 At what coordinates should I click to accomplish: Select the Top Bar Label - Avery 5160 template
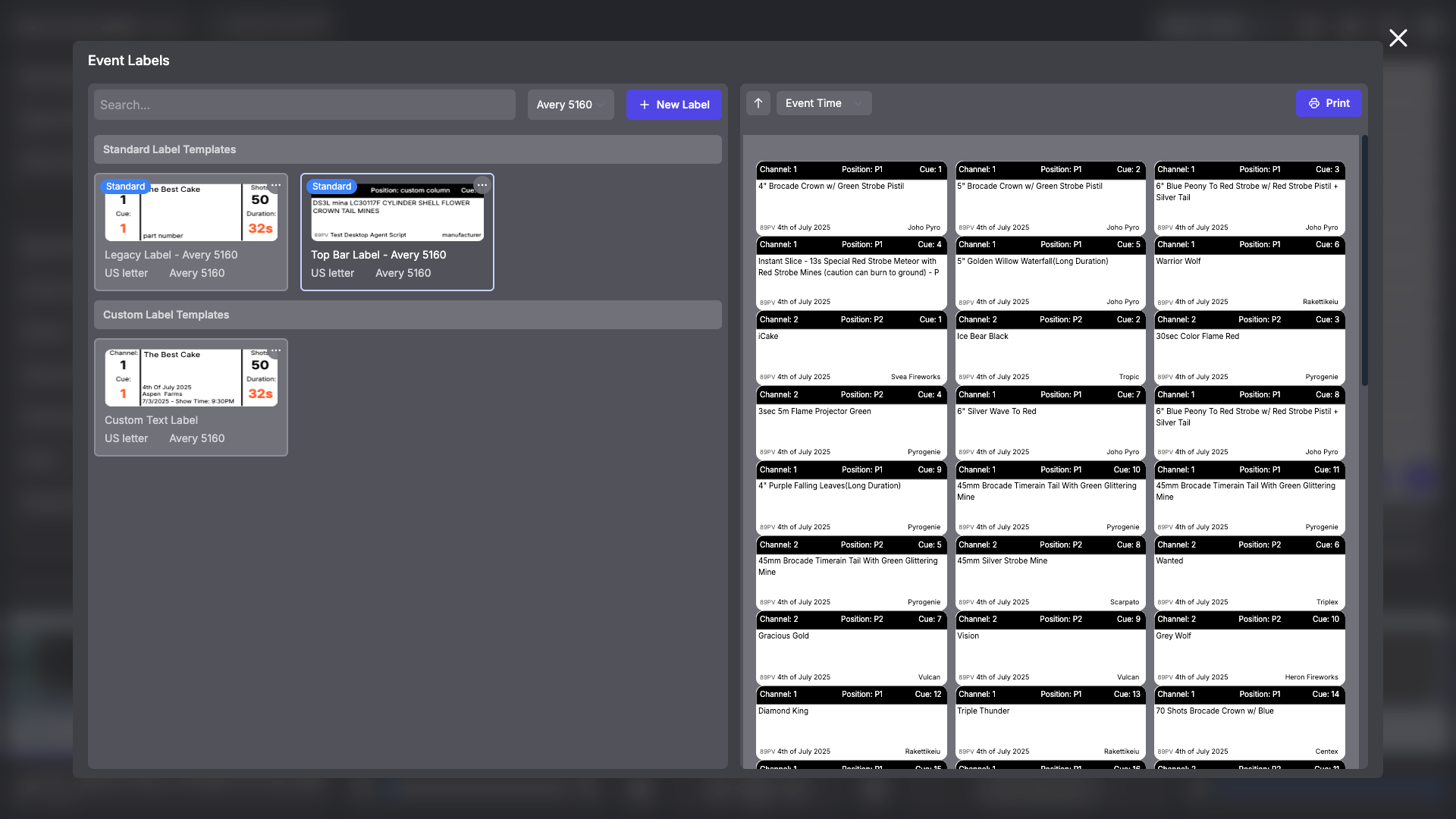coord(397,232)
